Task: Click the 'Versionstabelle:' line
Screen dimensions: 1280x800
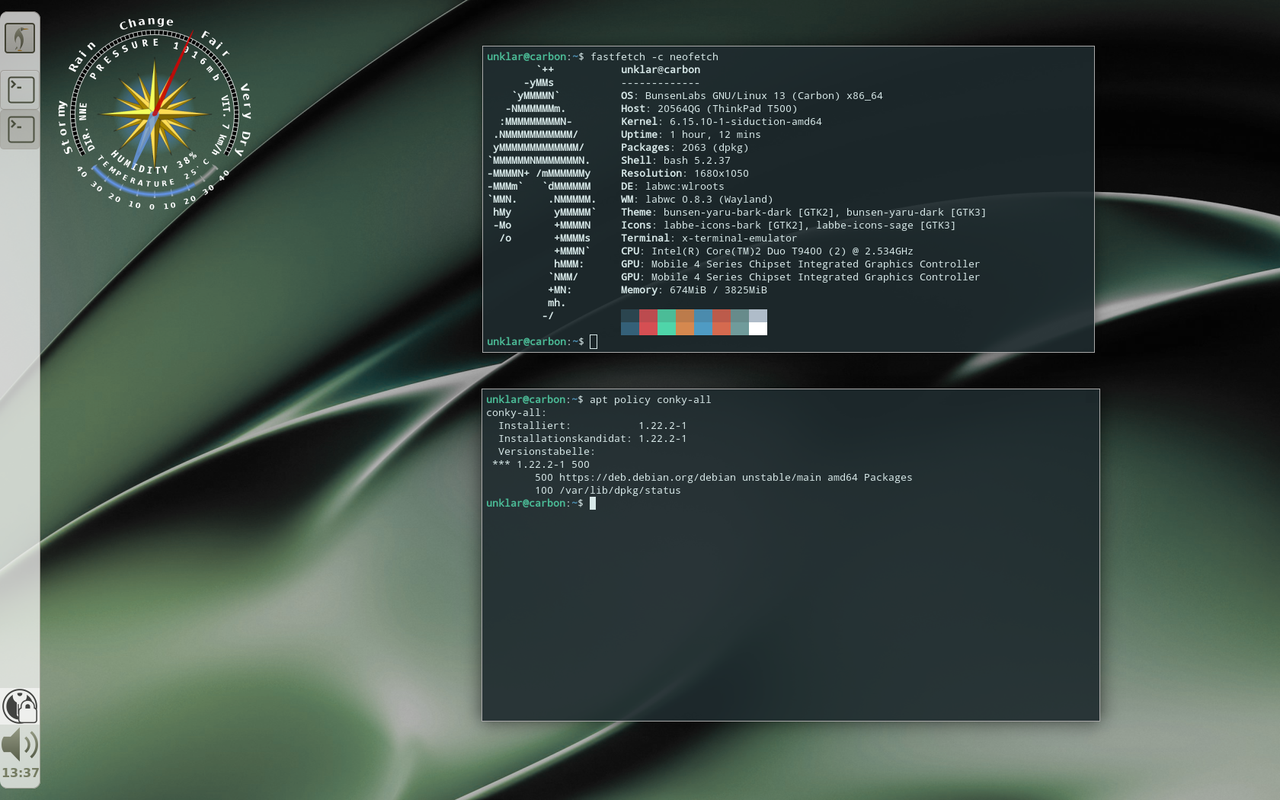Action: tap(547, 452)
